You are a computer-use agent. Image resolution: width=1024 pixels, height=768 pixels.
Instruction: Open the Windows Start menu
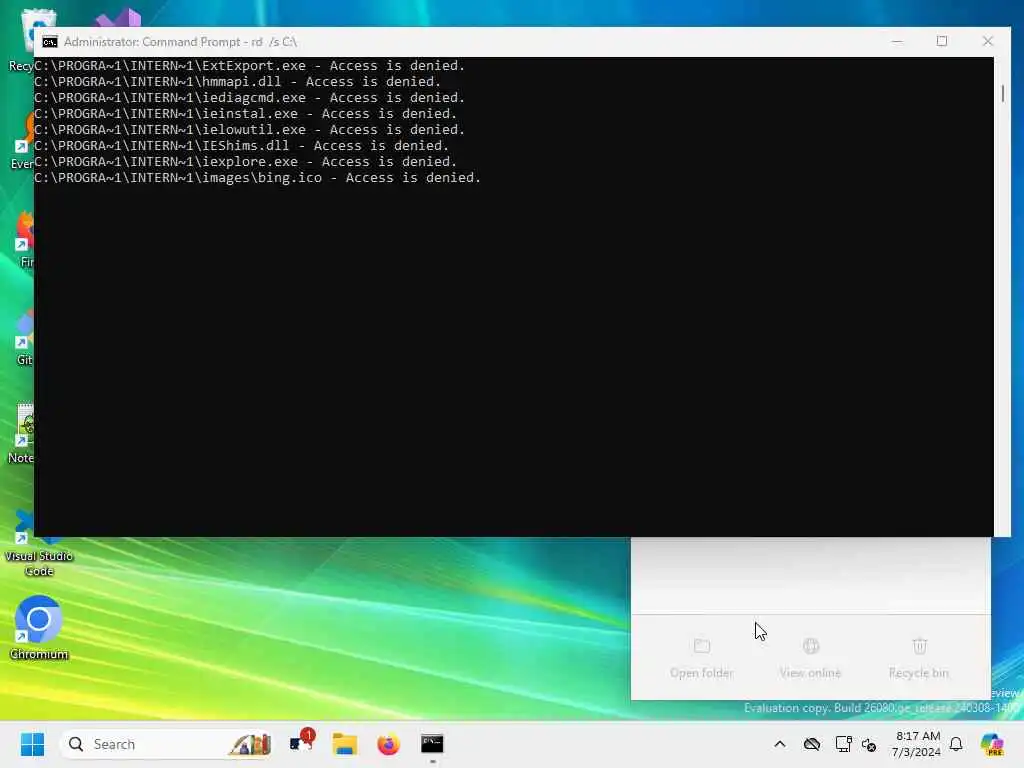[x=32, y=744]
